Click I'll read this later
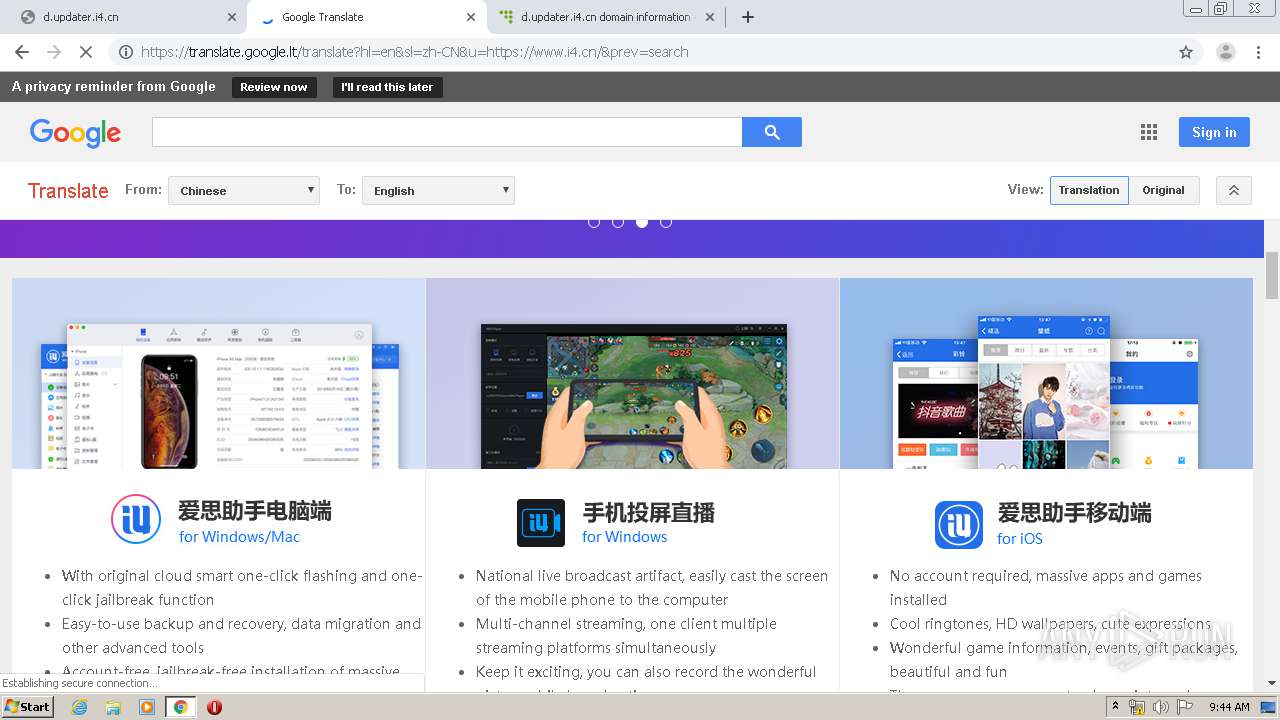The width and height of the screenshot is (1280, 720). 387,87
